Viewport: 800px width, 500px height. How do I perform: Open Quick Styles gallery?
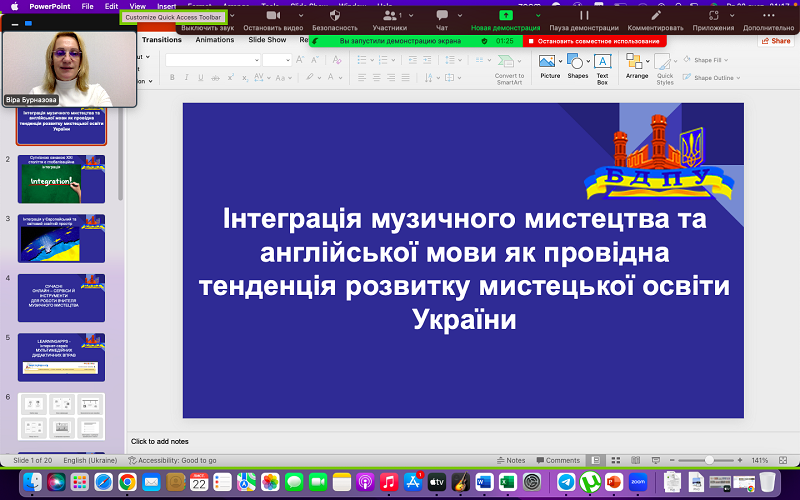pos(664,69)
